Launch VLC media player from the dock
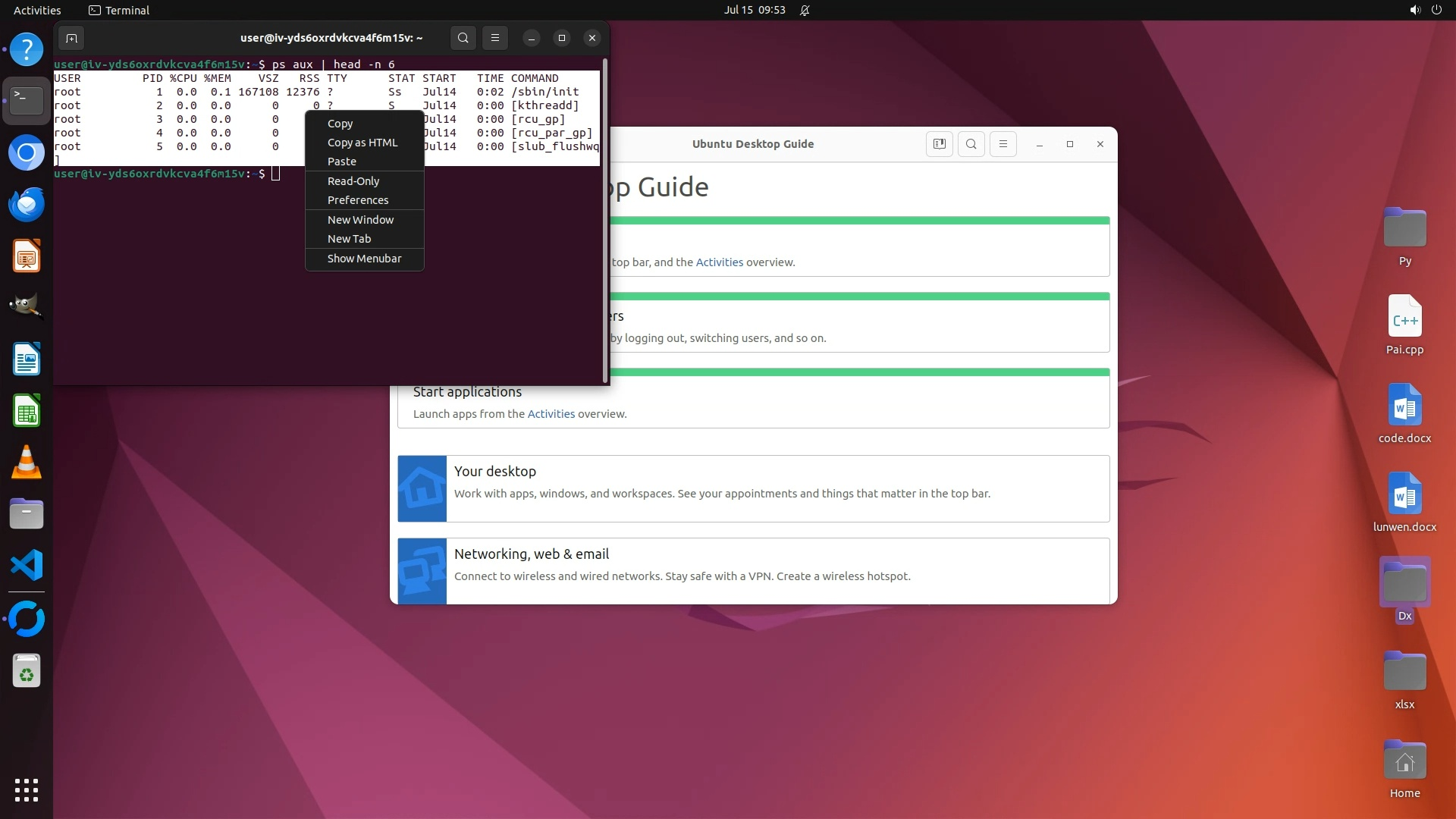This screenshot has width=1456, height=819. coord(27,463)
